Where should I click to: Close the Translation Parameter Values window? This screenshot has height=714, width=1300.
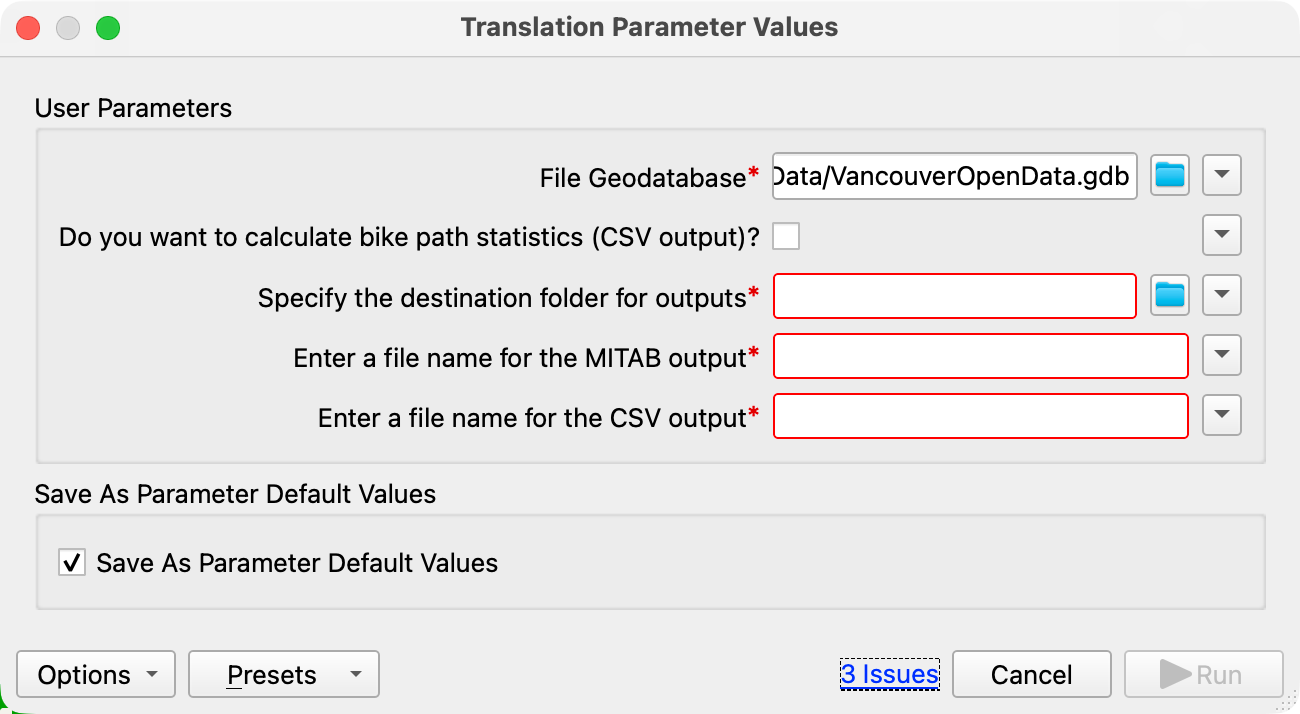click(28, 28)
